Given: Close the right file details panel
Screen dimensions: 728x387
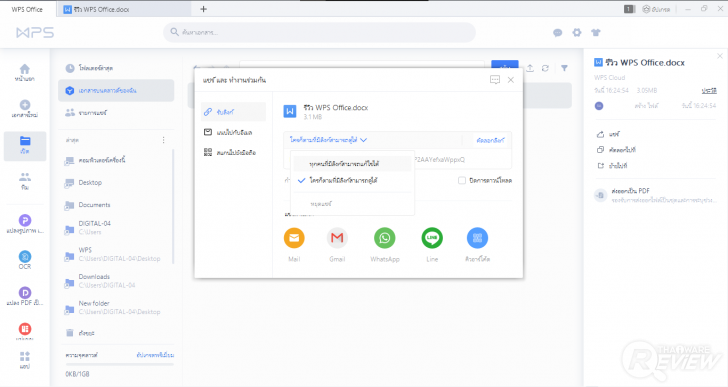Looking at the screenshot, I should pyautogui.click(x=720, y=56).
